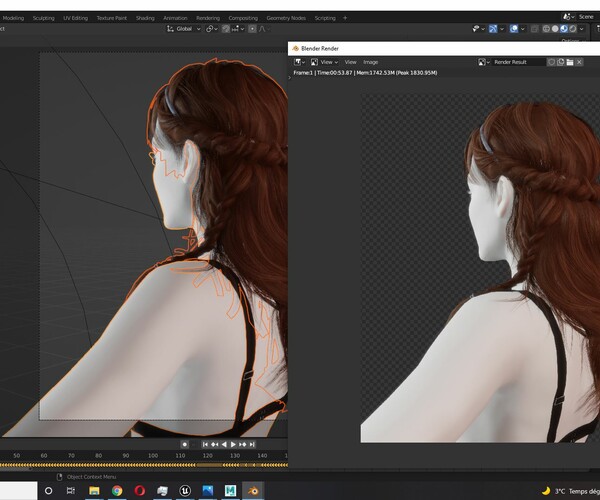The height and width of the screenshot is (500, 600).
Task: Play animation in reverse
Action: [224, 444]
